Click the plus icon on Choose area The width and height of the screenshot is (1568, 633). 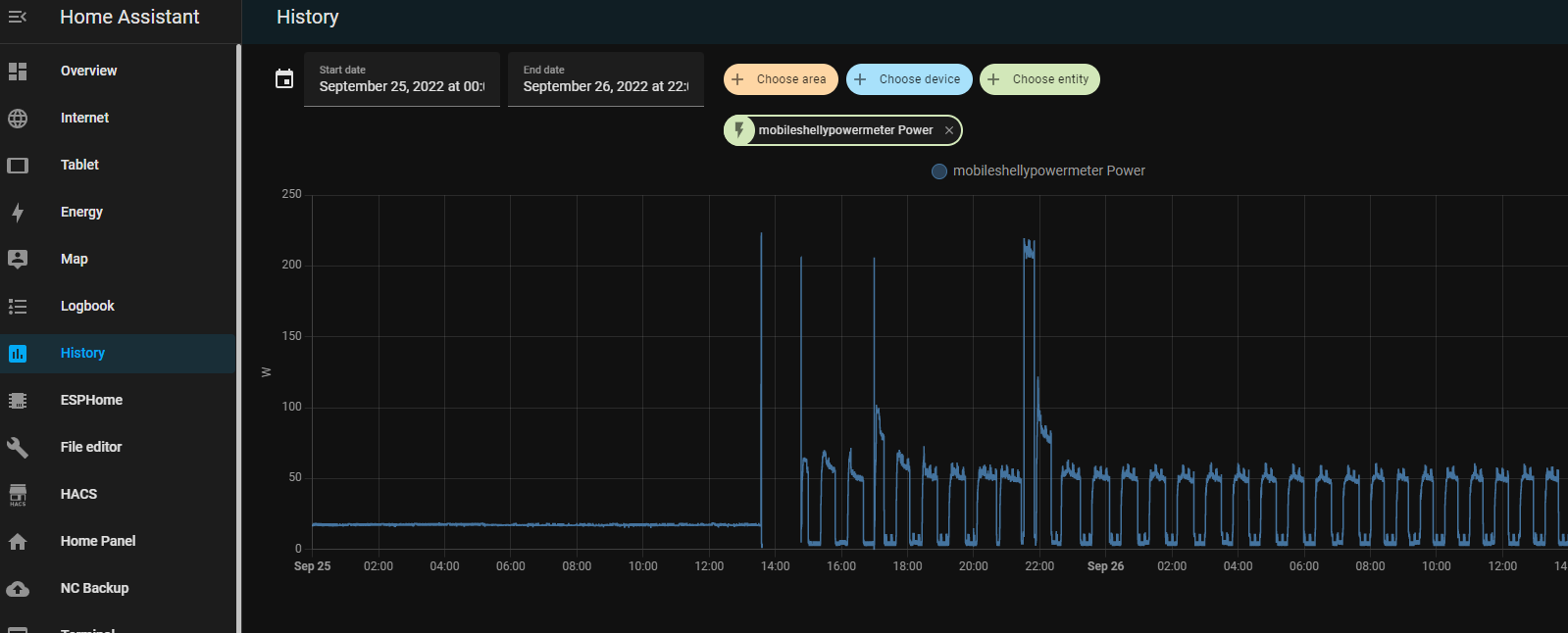[x=738, y=79]
